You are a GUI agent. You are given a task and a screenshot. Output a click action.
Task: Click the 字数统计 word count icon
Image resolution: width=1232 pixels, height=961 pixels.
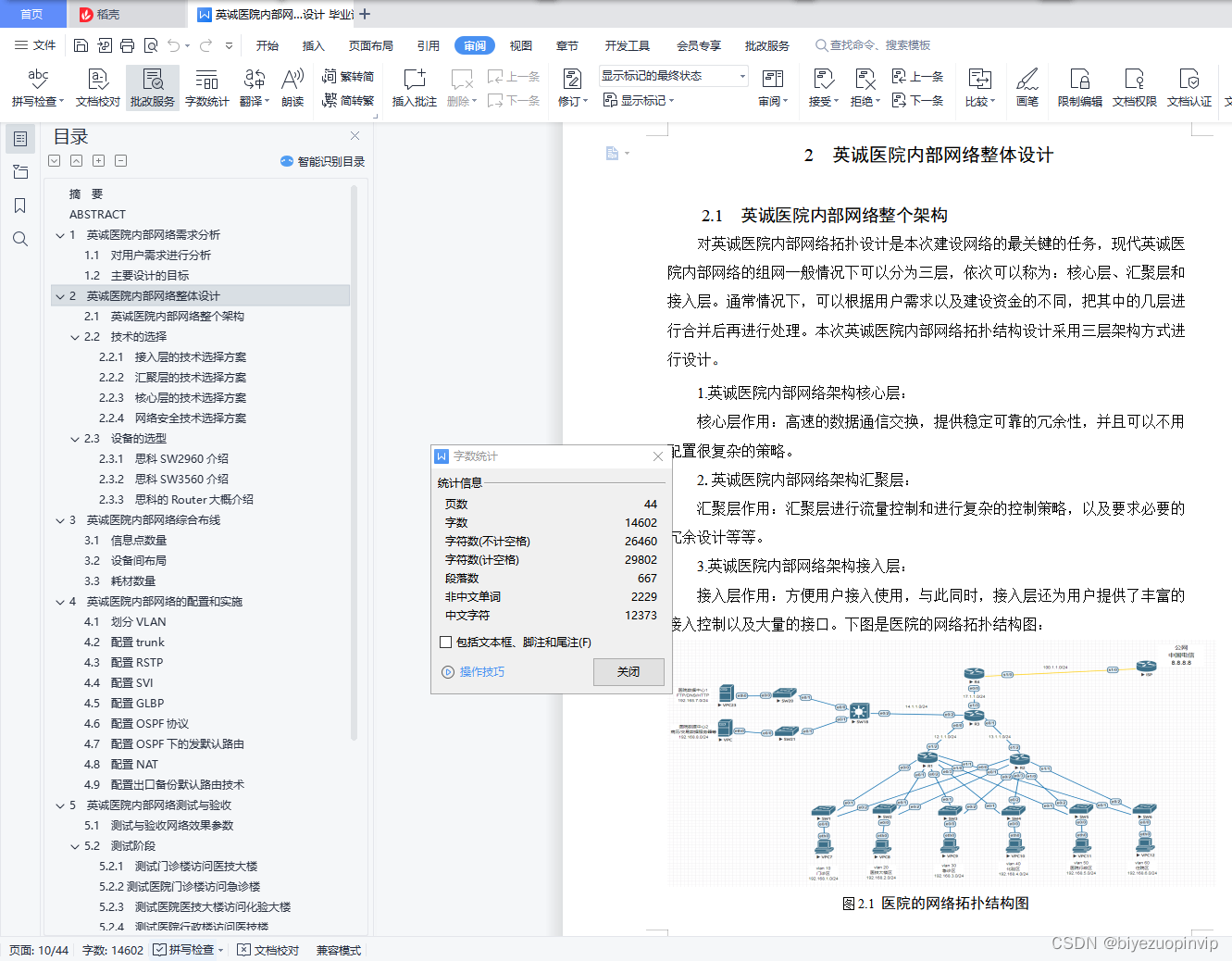206,88
